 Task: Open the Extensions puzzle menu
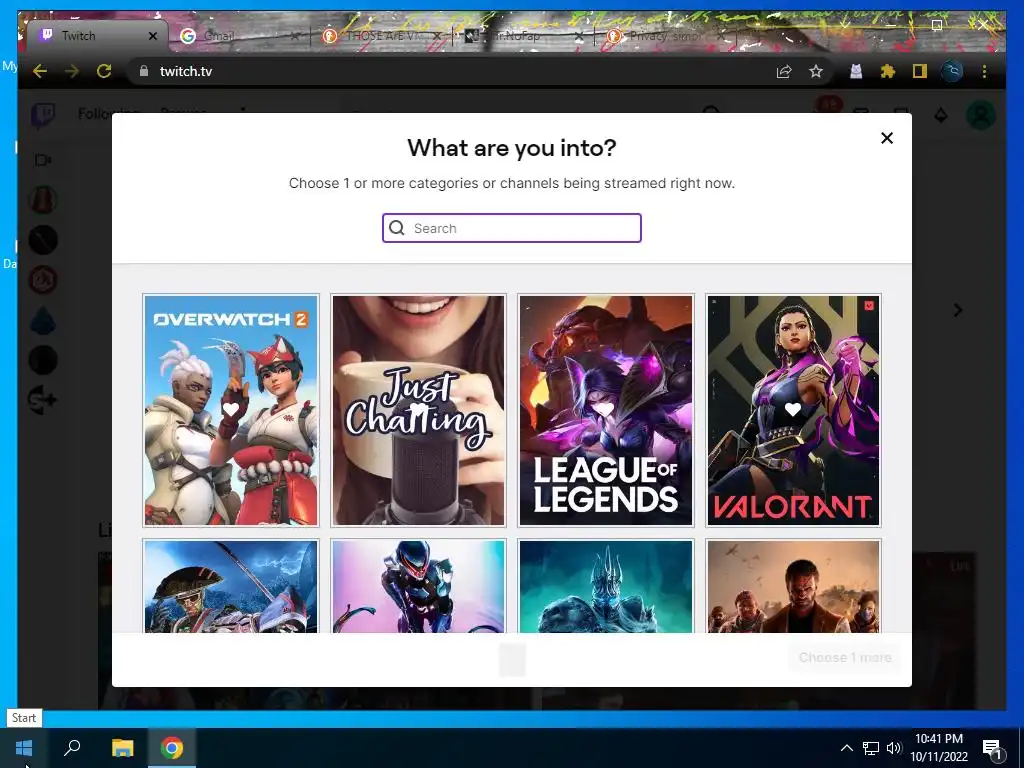888,71
